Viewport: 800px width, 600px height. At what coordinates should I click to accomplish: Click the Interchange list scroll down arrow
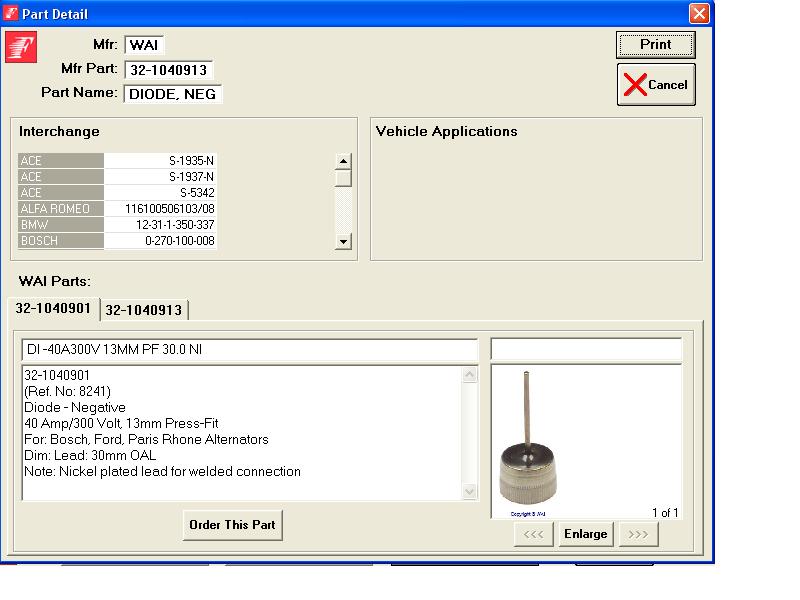point(343,241)
